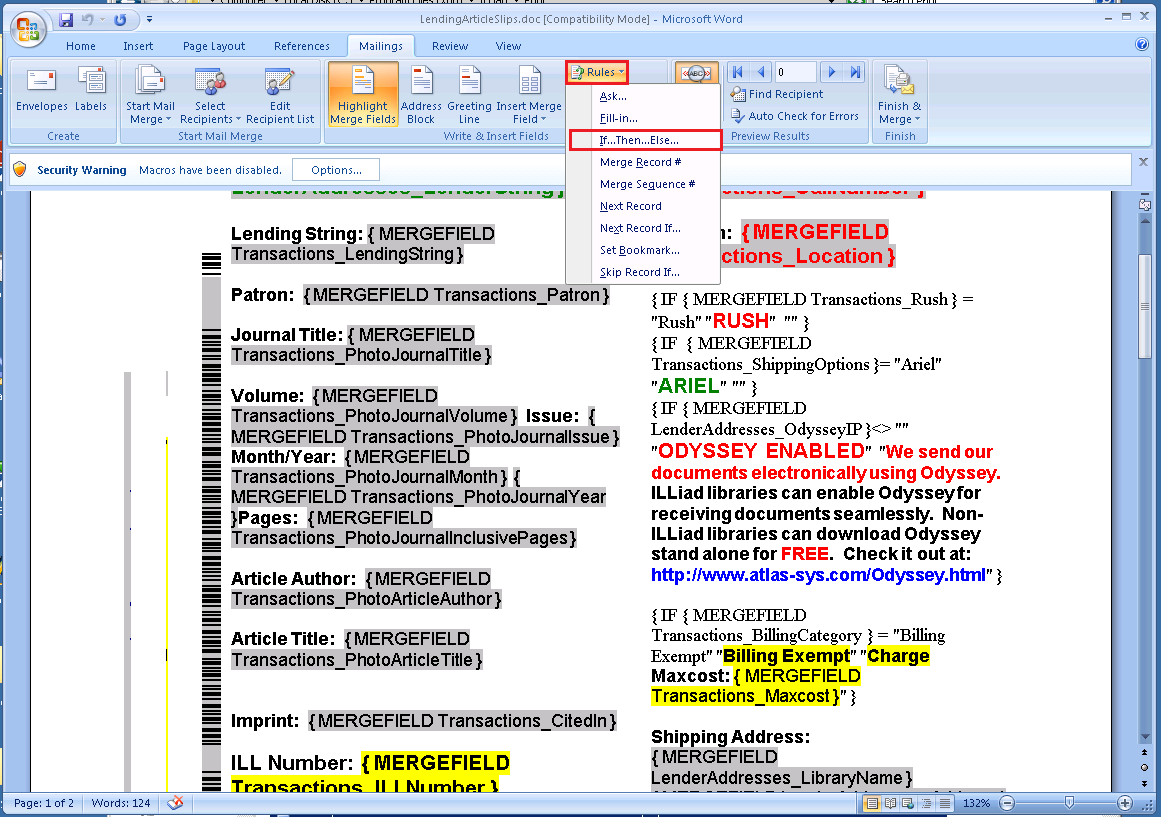The image size is (1161, 817).
Task: Toggle Highlight Merge Fields
Action: pos(363,96)
